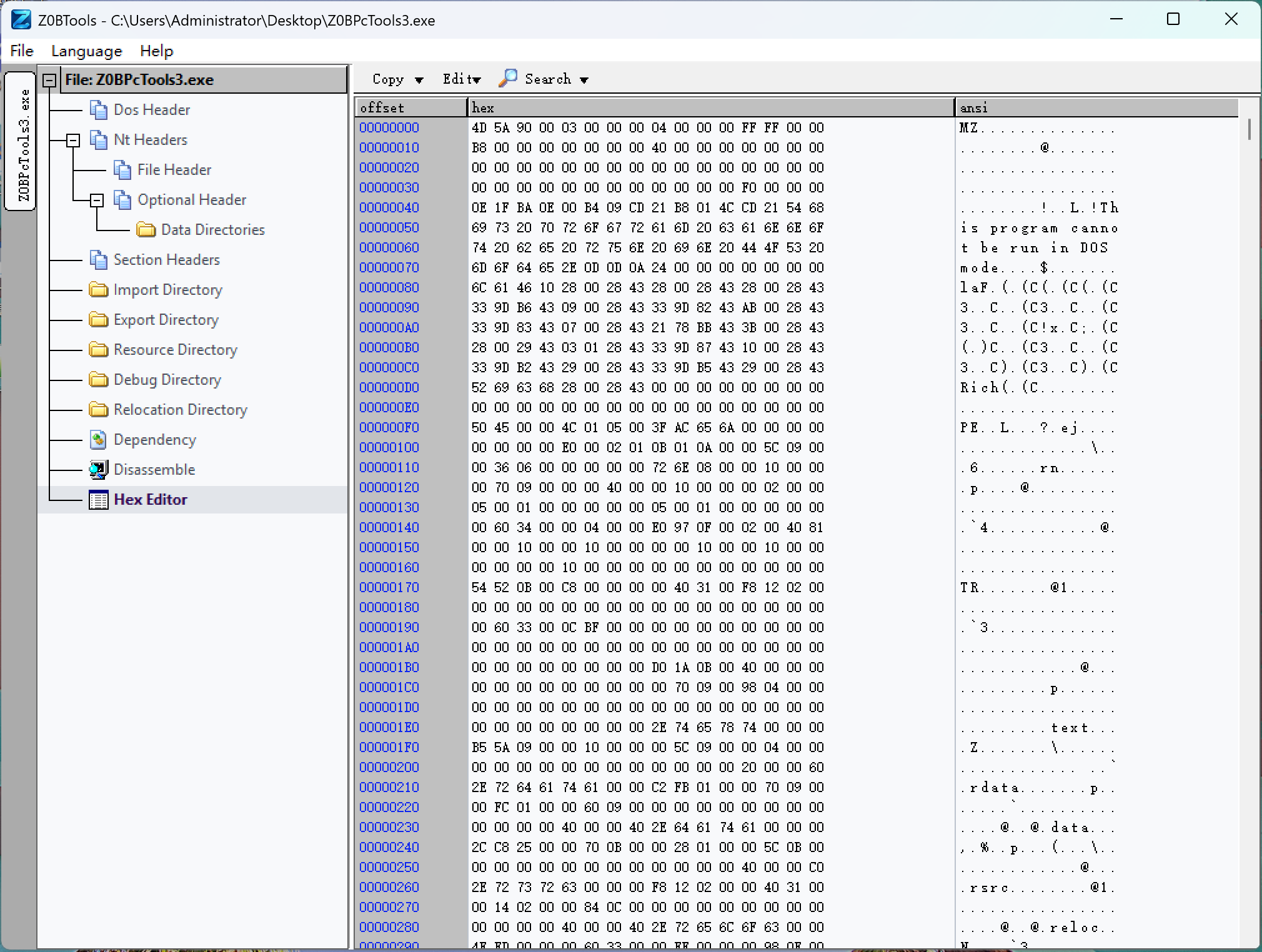Open Debug Directory tree item
1262x952 pixels.
click(x=167, y=380)
